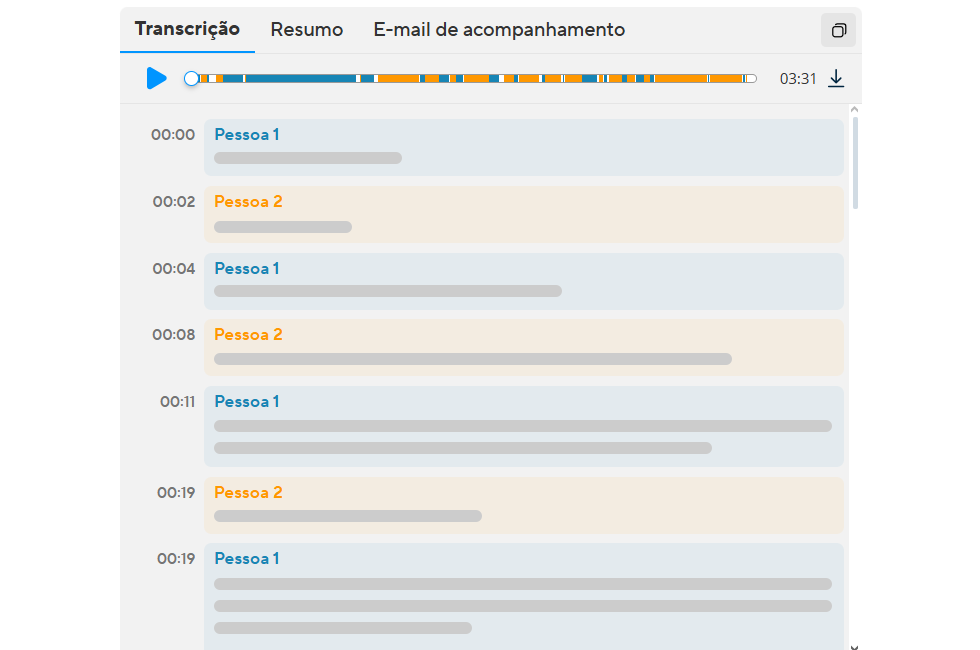Switch to the Resumo tab
The width and height of the screenshot is (980, 650).
(x=307, y=30)
